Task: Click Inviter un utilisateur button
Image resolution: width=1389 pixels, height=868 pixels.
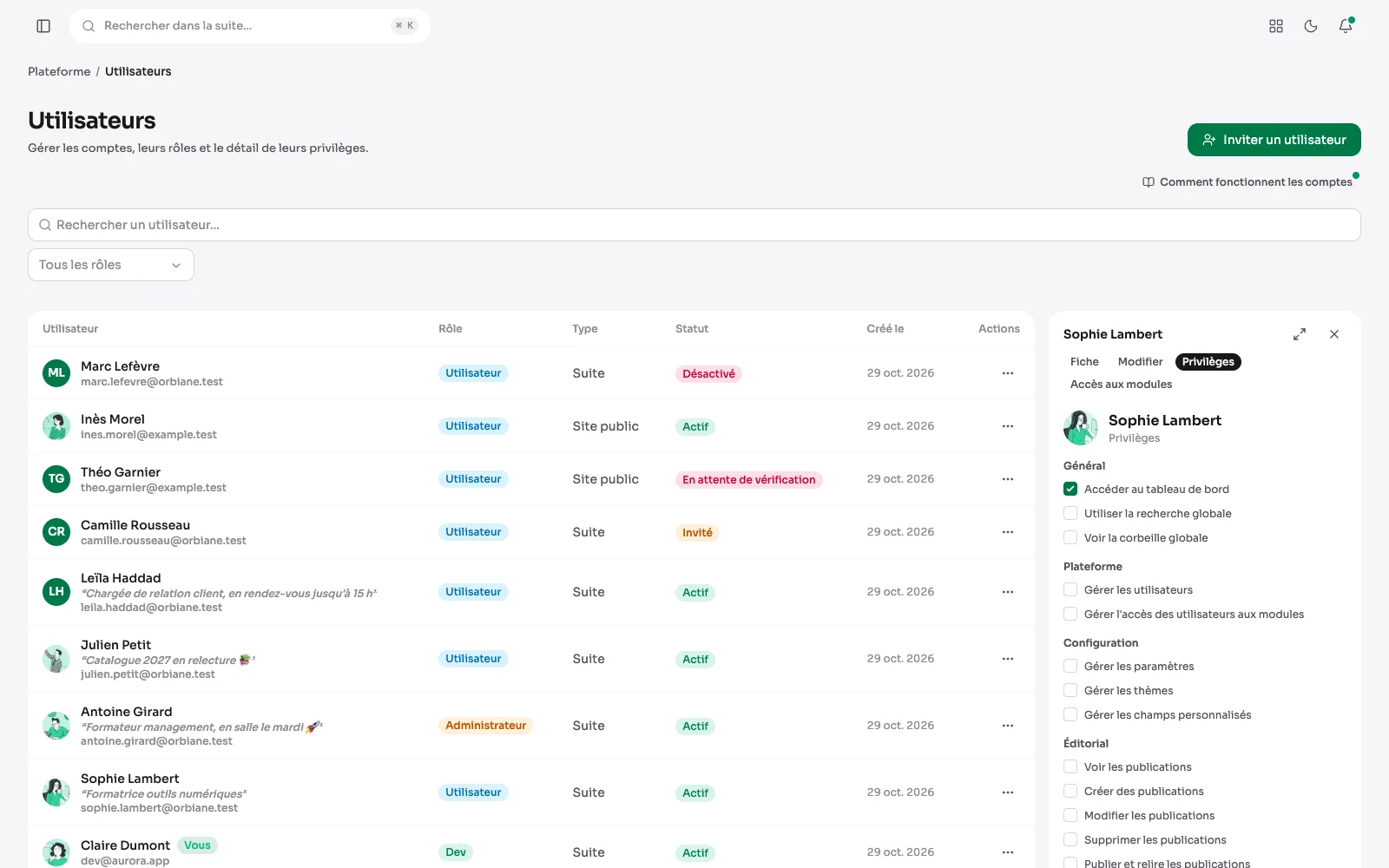Action: [x=1274, y=140]
